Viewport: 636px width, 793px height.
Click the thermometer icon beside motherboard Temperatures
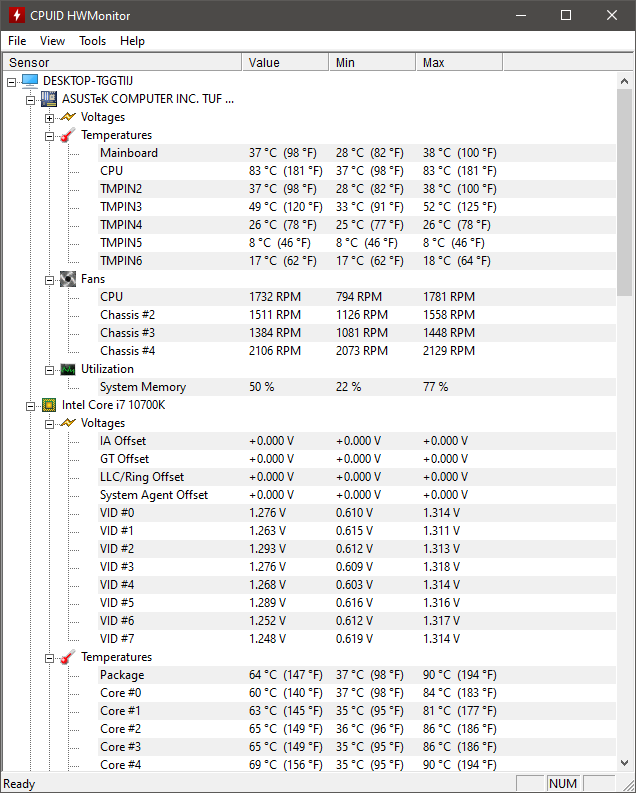point(67,135)
